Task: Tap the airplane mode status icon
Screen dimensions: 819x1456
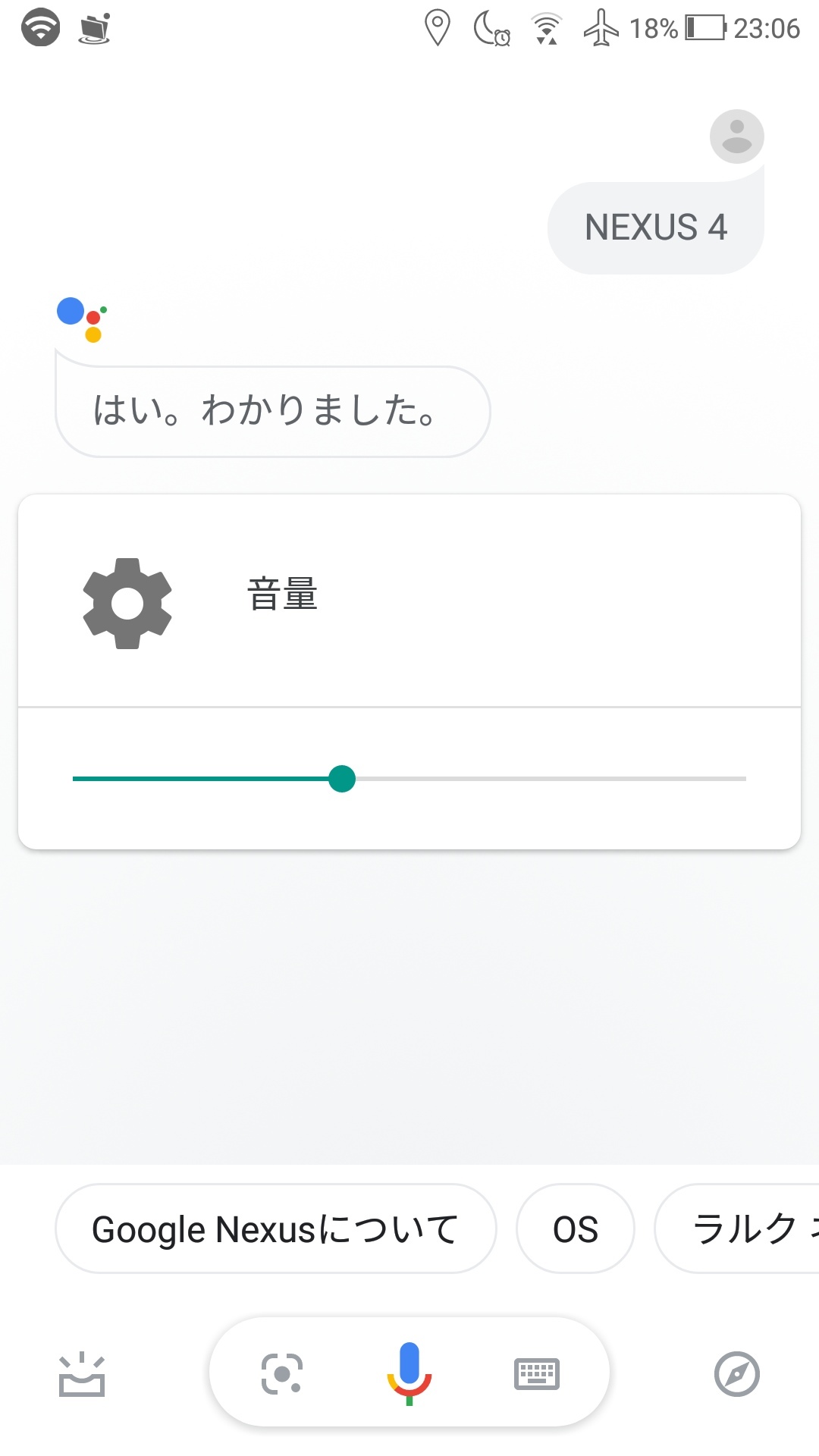Action: pos(601,28)
